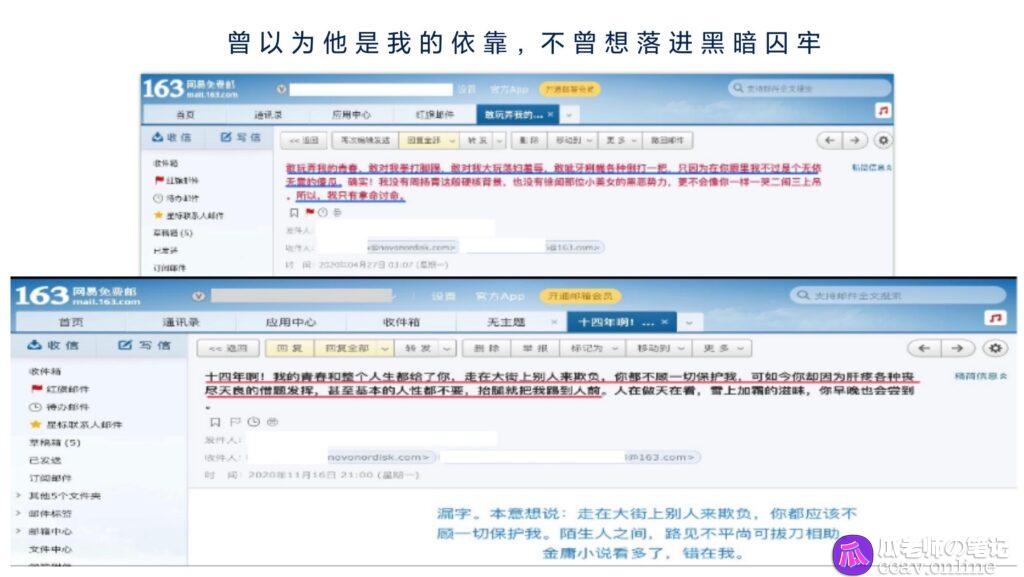Screen dimensions: 1024x577
Task: Close the 十四年啊! tab in lower window
Action: (x=665, y=322)
